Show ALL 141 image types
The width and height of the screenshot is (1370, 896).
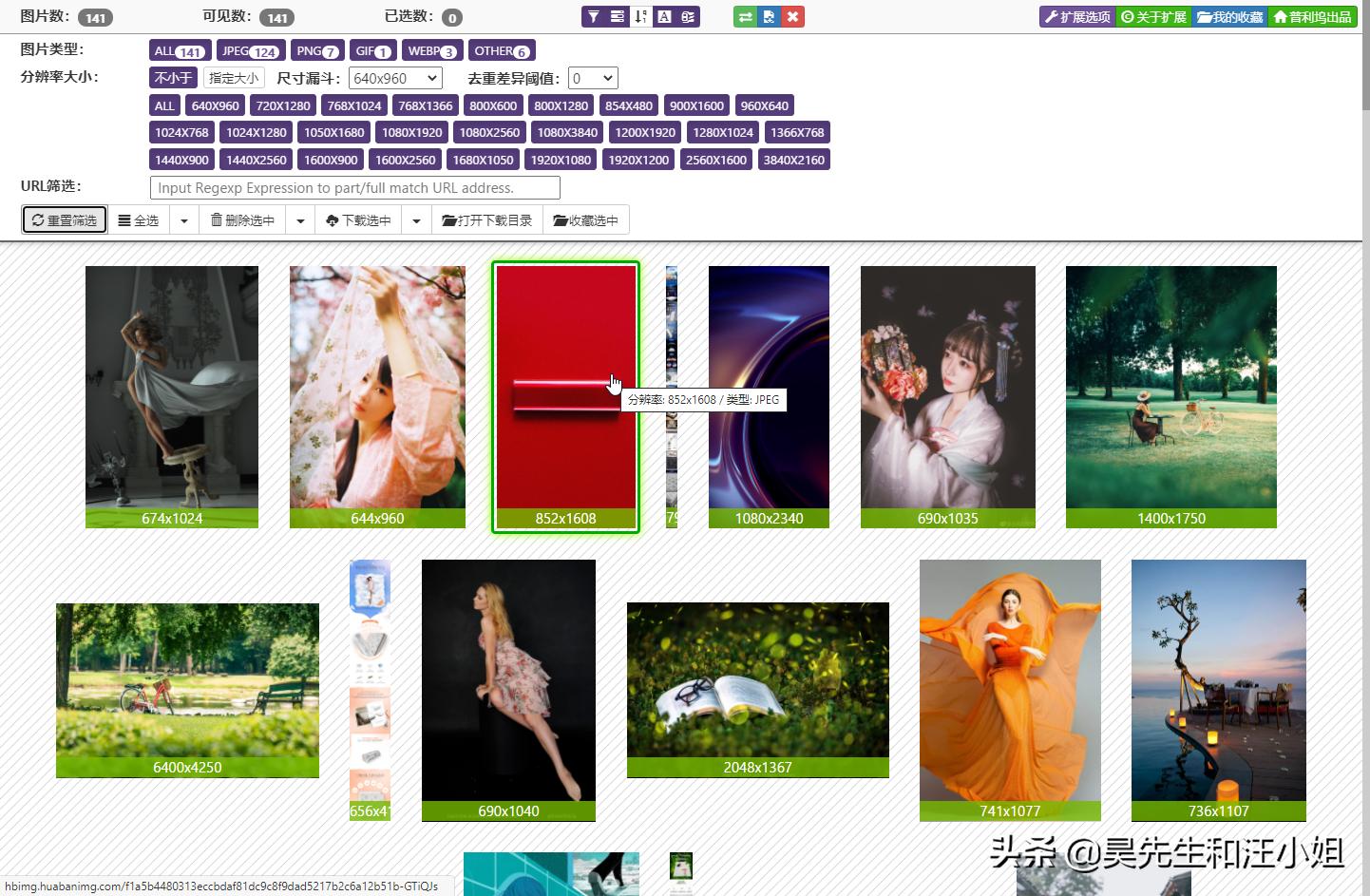180,51
